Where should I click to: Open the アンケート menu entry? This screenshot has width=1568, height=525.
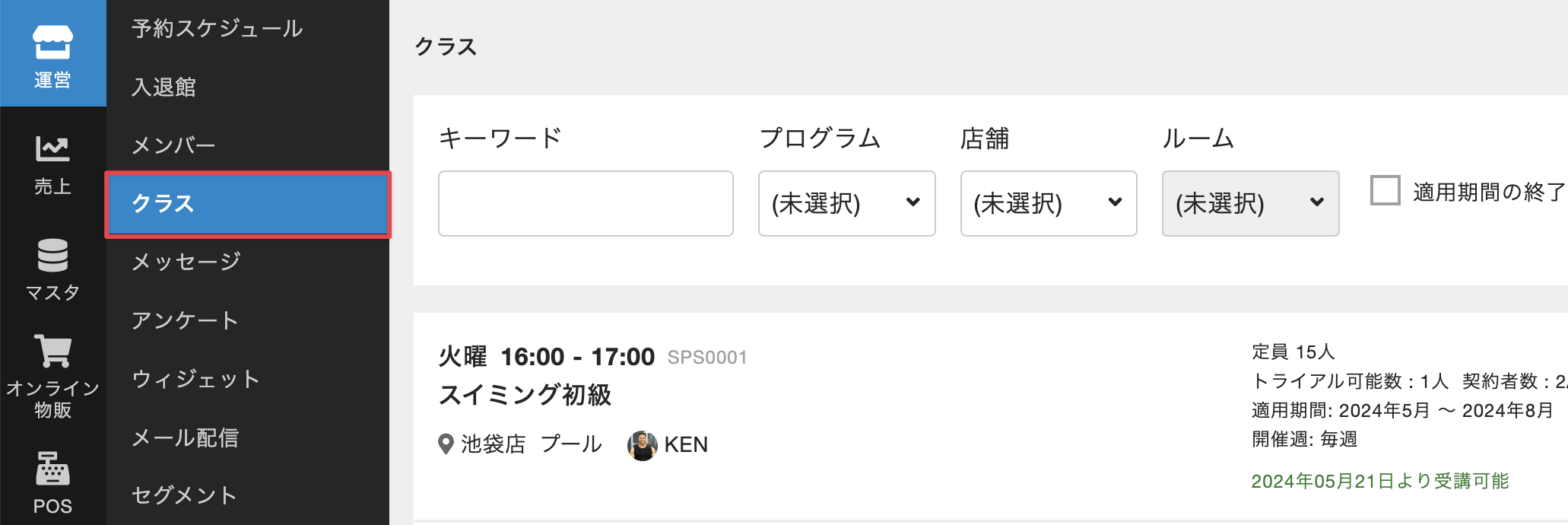point(185,320)
